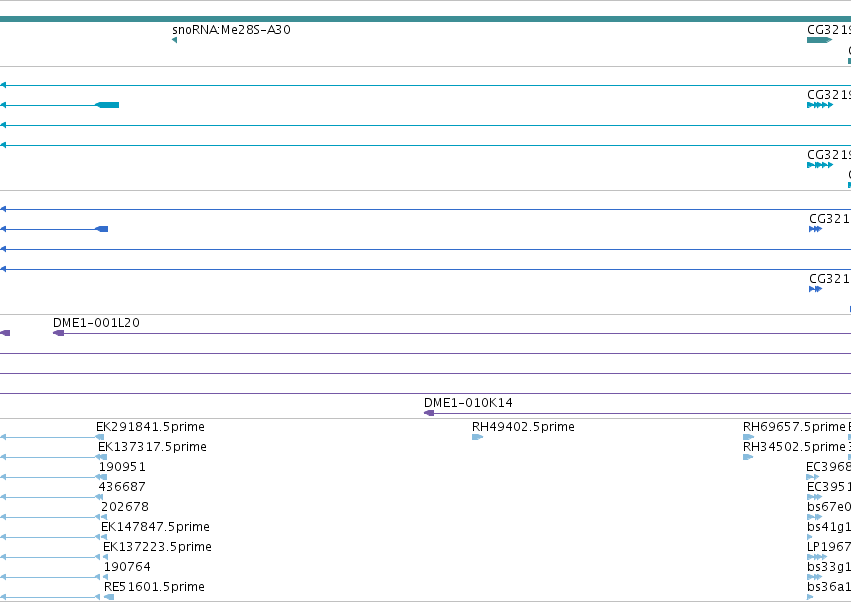
Task: Click the arrow glyph under RH34502.5prime
Action: [748, 457]
